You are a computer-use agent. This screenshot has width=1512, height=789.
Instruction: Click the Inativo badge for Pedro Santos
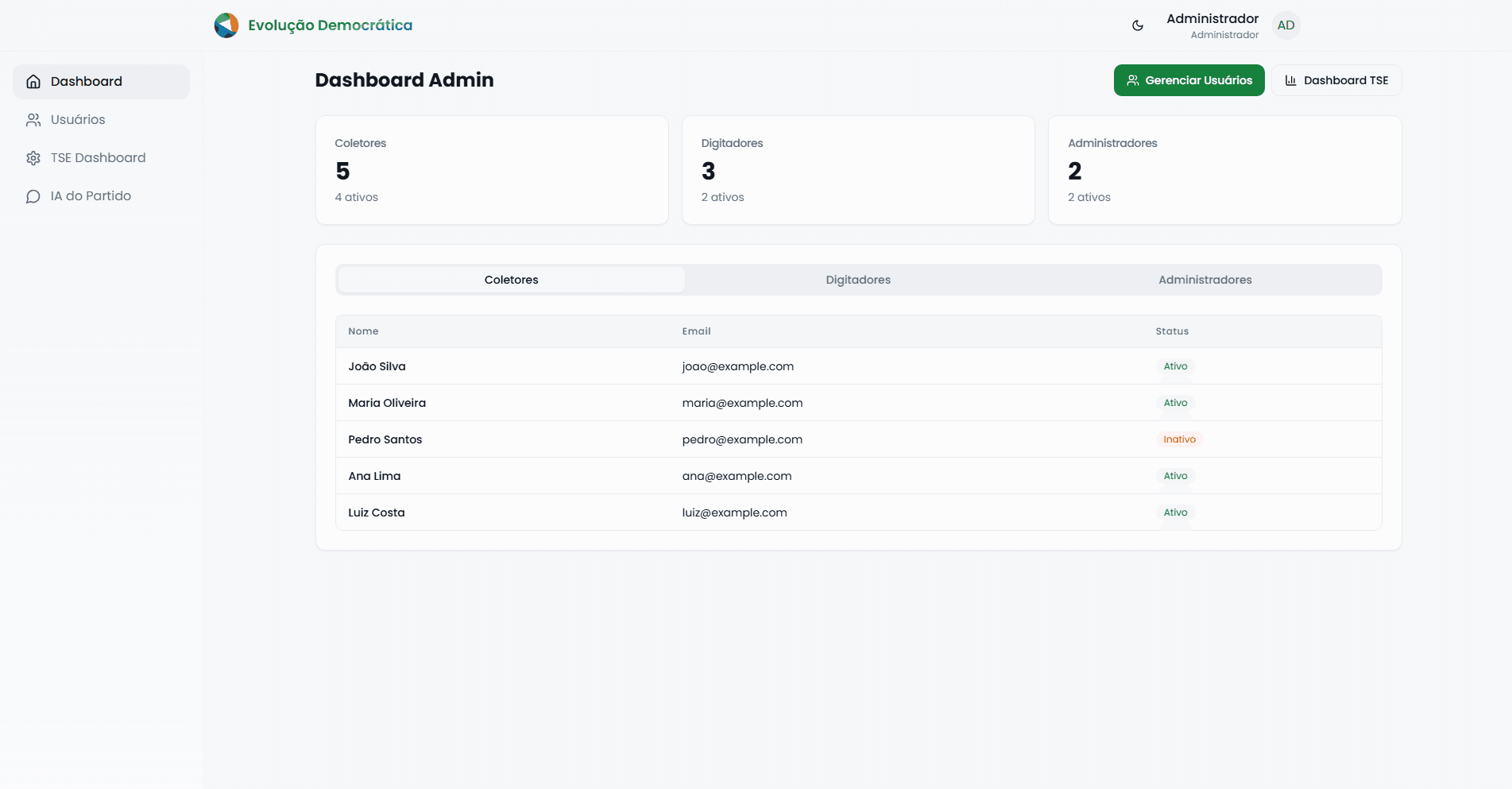pos(1179,439)
